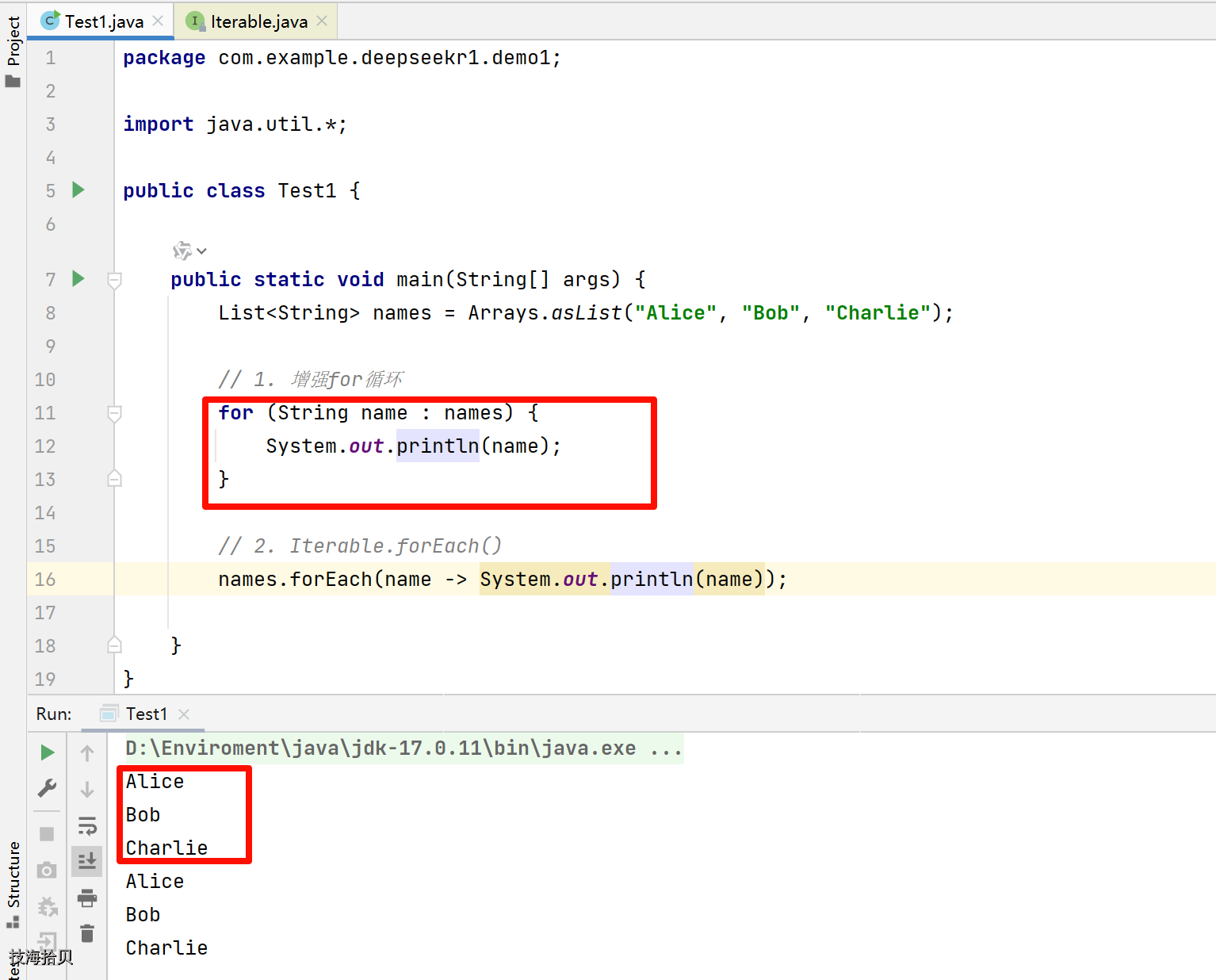Clear all console output with trash icon
The height and width of the screenshot is (980, 1216).
pyautogui.click(x=87, y=933)
